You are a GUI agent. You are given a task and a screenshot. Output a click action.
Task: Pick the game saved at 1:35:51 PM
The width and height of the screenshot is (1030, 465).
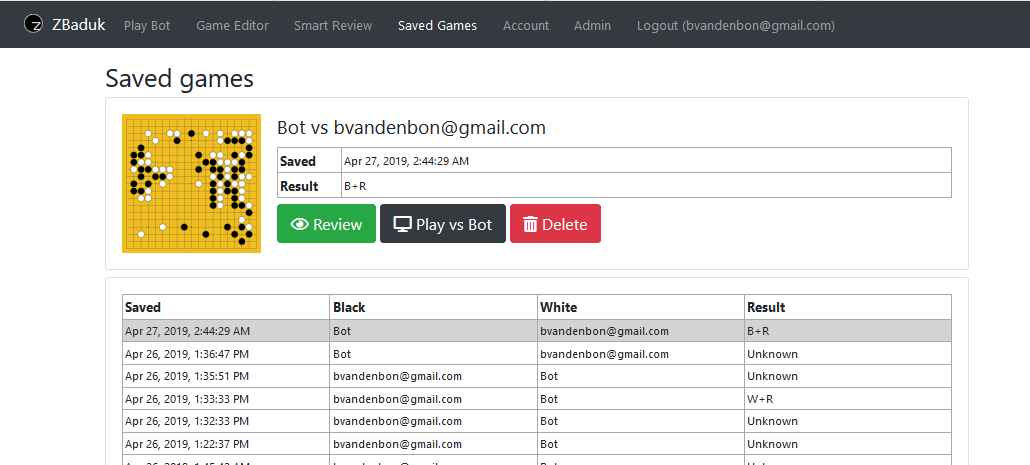click(x=536, y=376)
